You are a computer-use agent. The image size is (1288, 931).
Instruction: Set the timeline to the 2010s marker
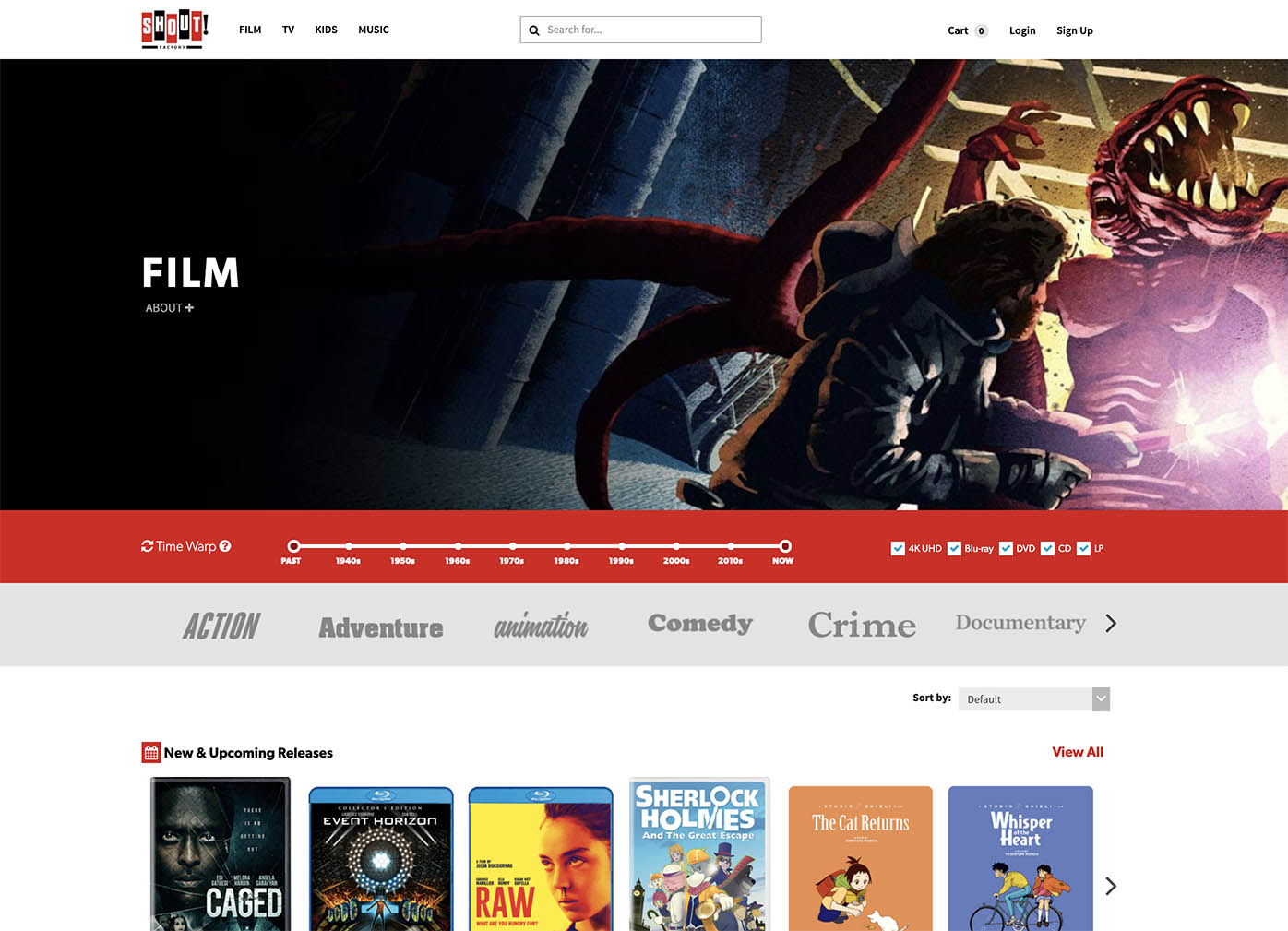[x=731, y=546]
